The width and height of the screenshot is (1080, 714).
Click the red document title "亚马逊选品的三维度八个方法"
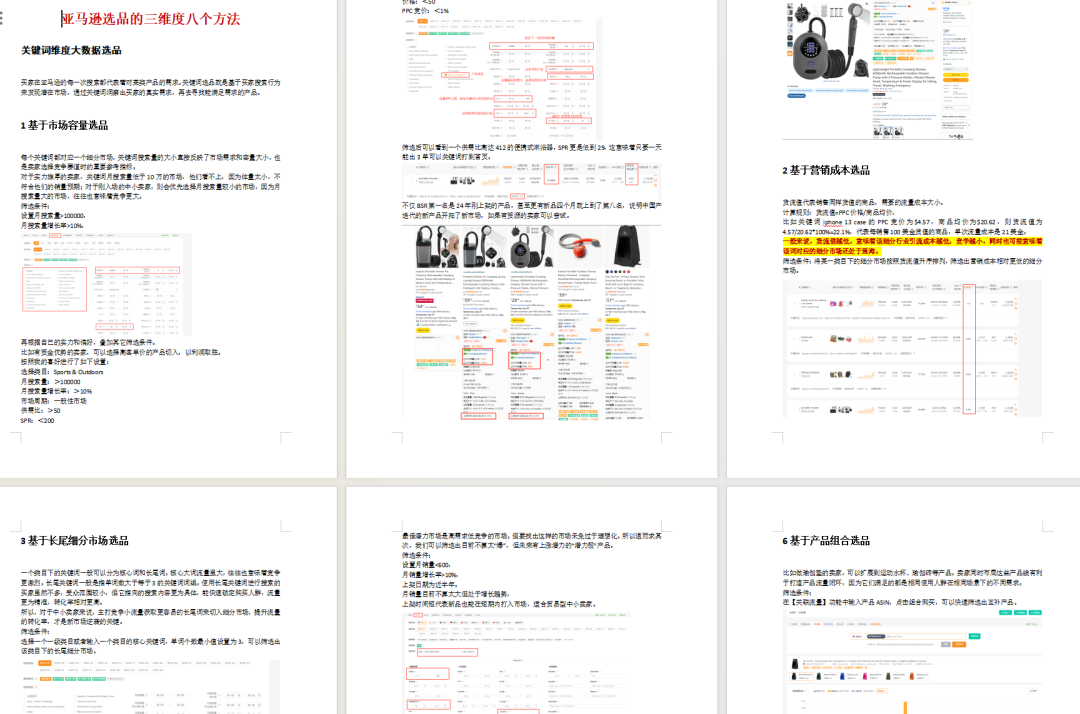click(150, 19)
